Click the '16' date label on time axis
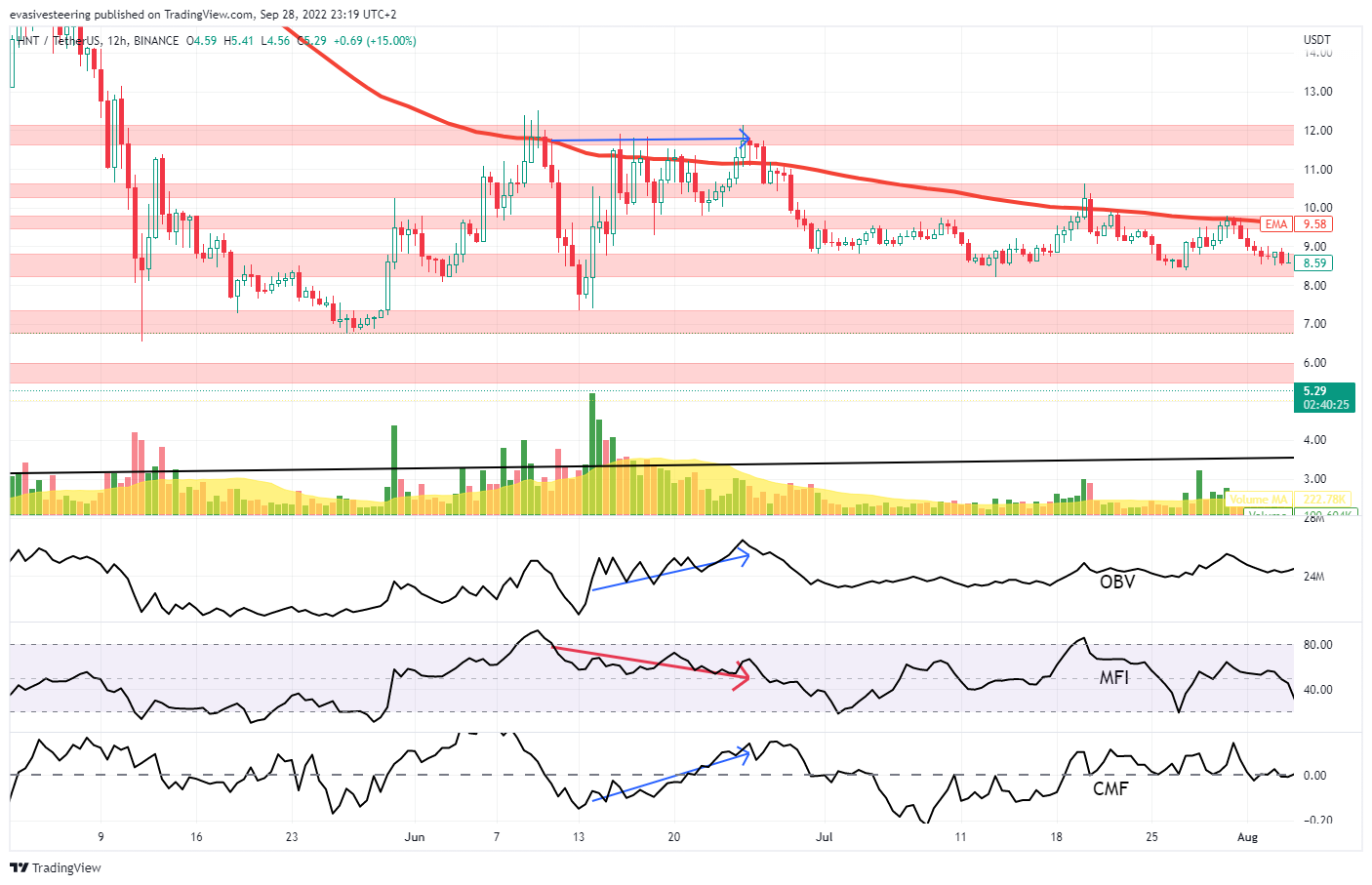This screenshot has width=1372, height=885. (196, 837)
